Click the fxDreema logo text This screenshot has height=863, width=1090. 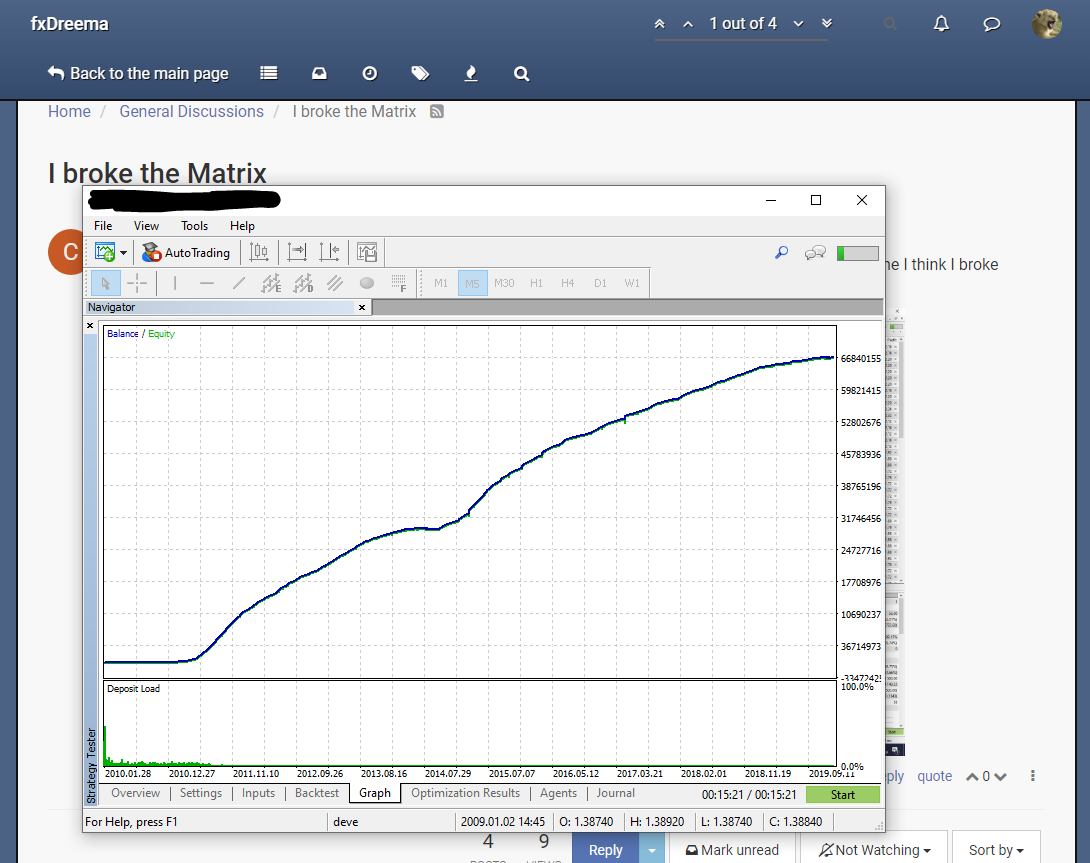70,24
